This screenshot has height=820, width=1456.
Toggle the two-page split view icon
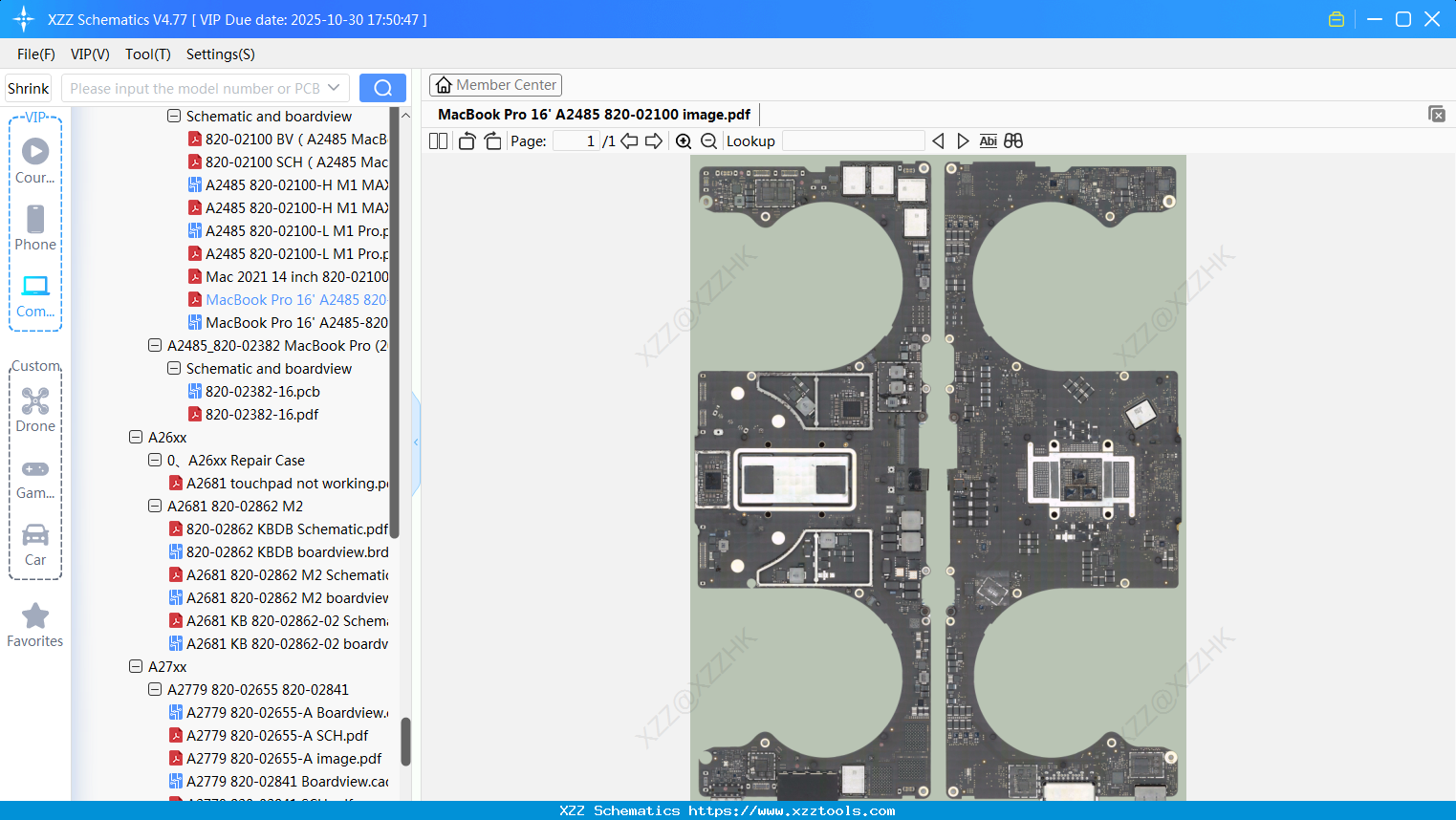pos(438,141)
